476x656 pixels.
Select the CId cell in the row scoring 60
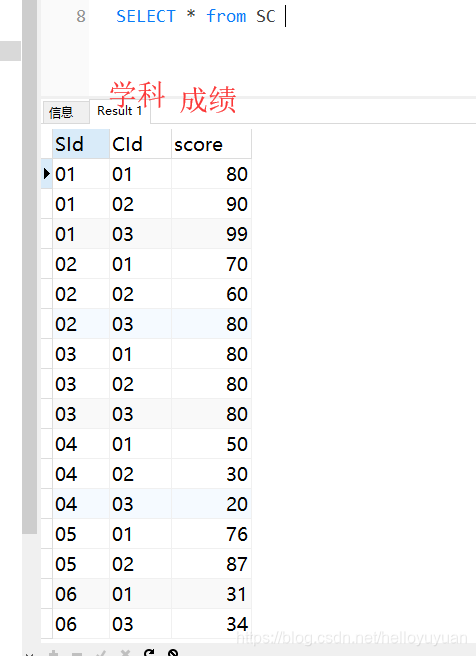point(140,294)
